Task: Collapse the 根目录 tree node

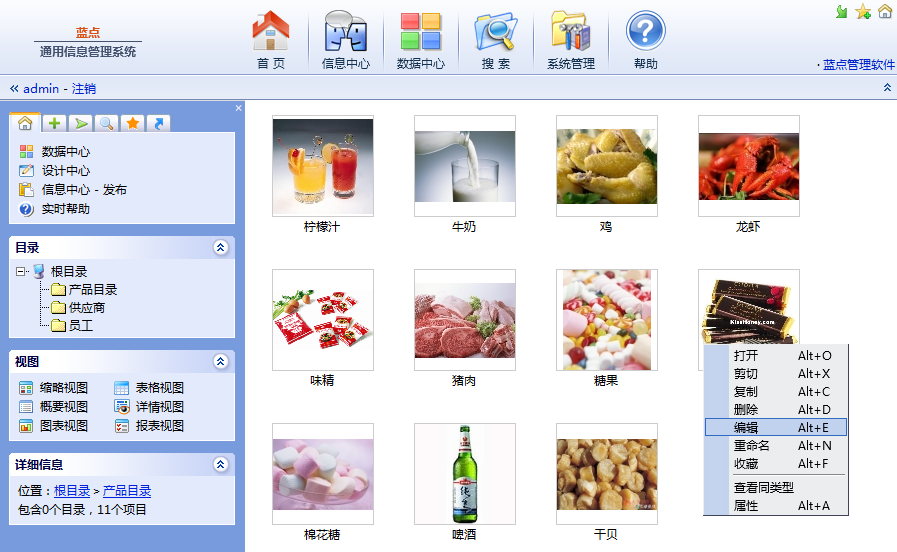Action: tap(21, 272)
